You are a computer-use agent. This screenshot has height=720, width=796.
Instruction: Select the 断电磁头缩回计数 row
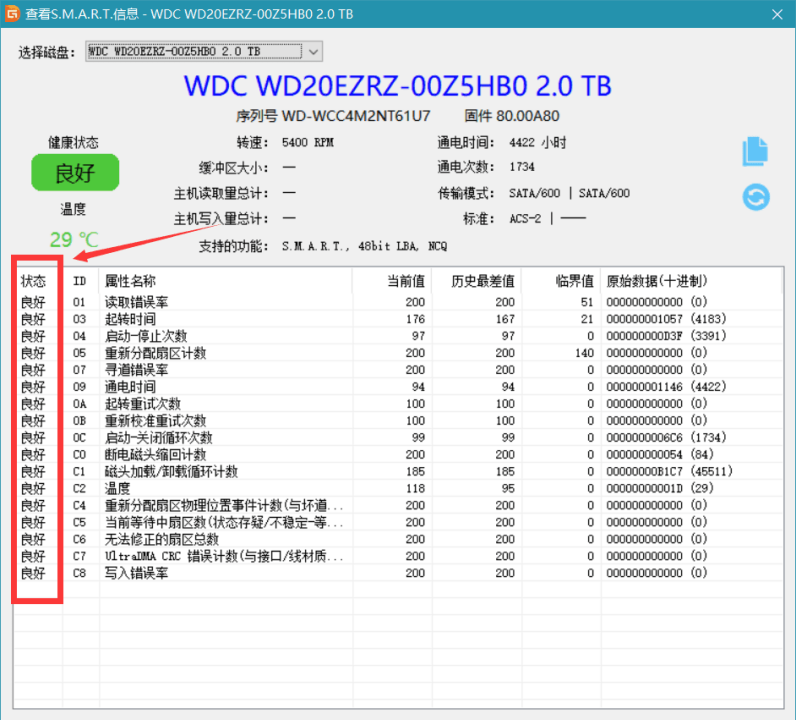pyautogui.click(x=398, y=454)
